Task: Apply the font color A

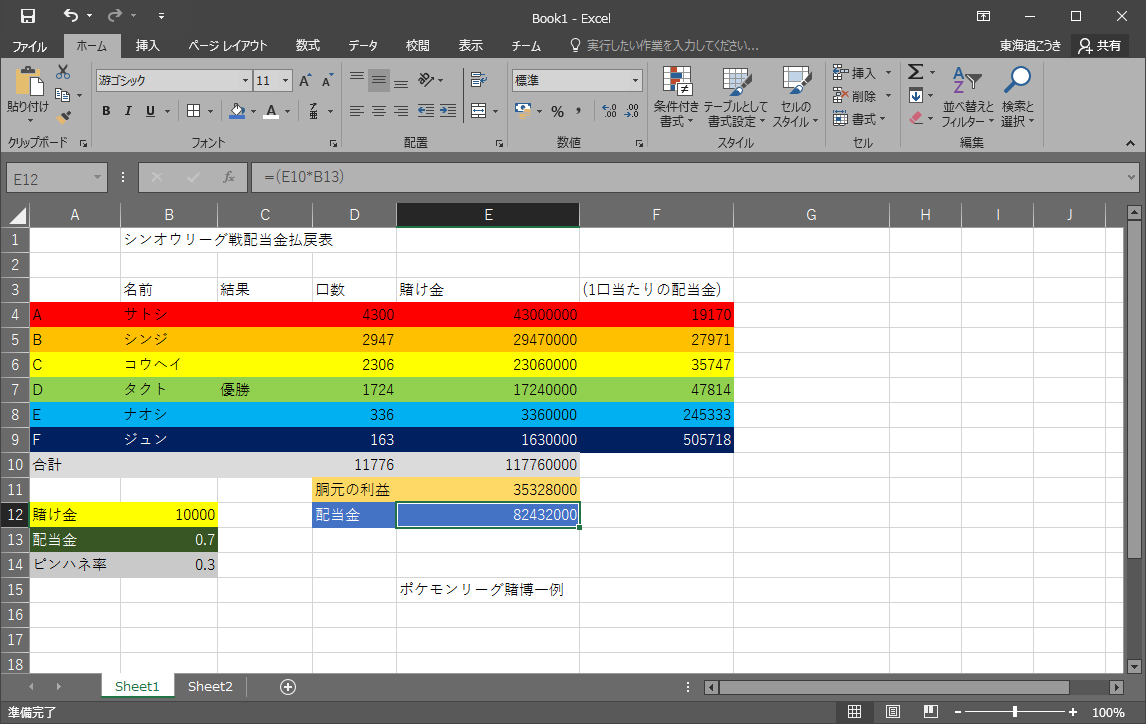Action: click(271, 111)
